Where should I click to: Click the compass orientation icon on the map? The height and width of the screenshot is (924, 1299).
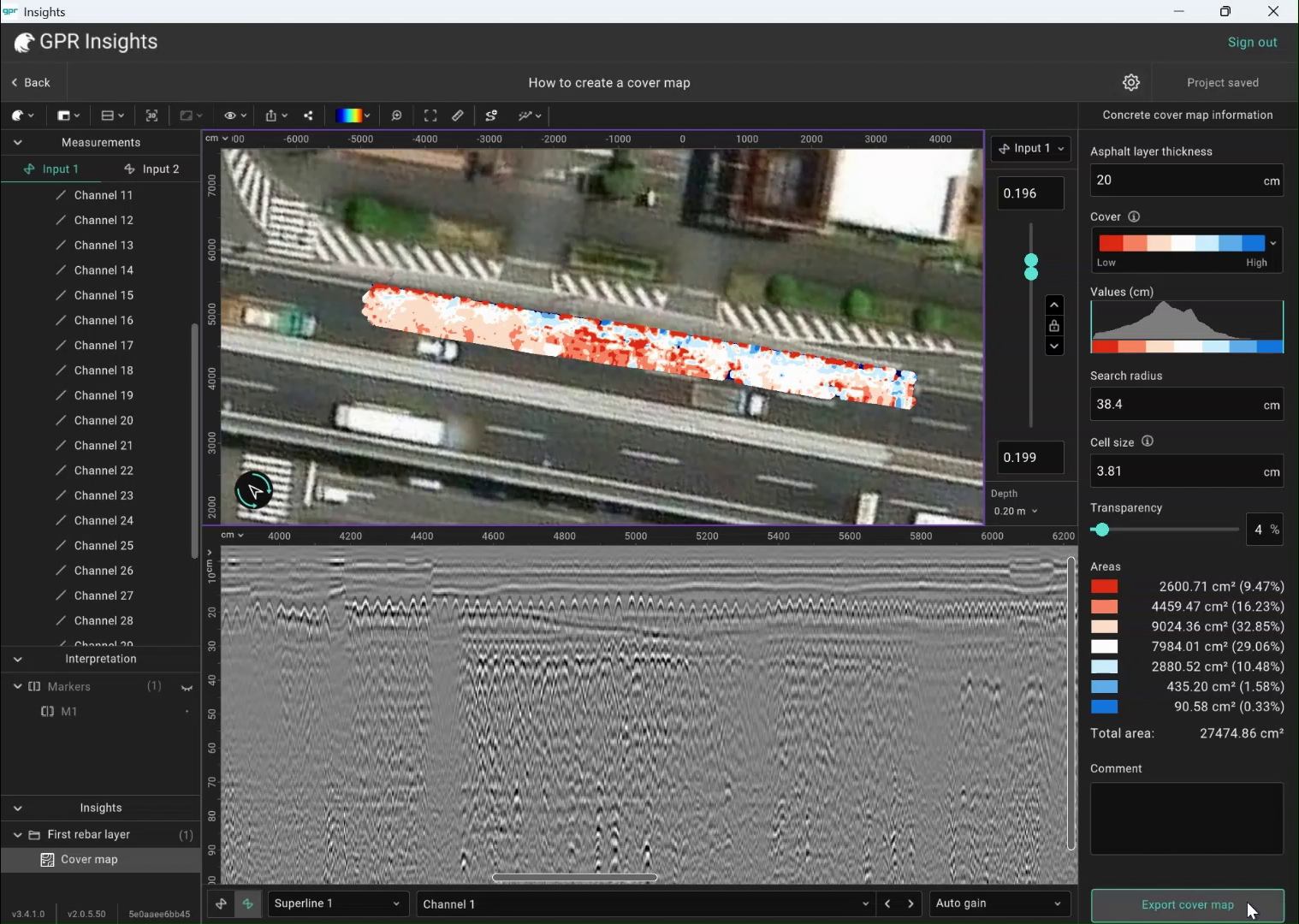tap(253, 490)
